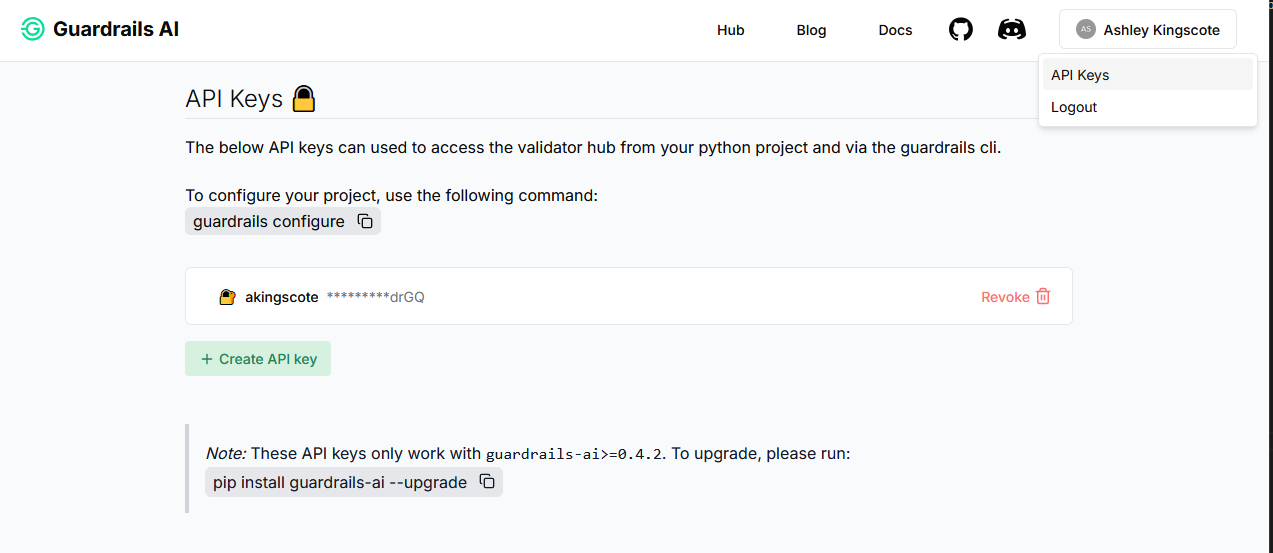Open the GitHub repository icon
The height and width of the screenshot is (553, 1273).
960,30
